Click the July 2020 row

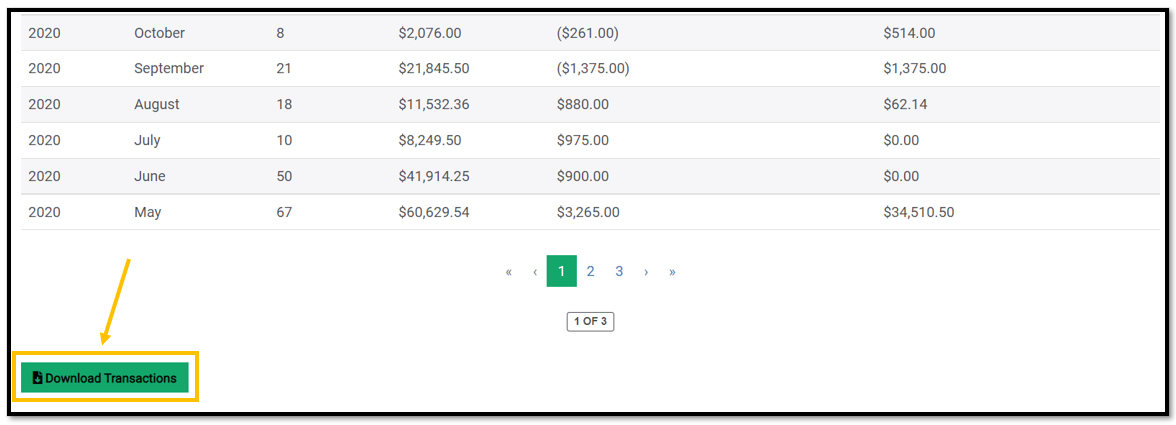click(x=590, y=140)
